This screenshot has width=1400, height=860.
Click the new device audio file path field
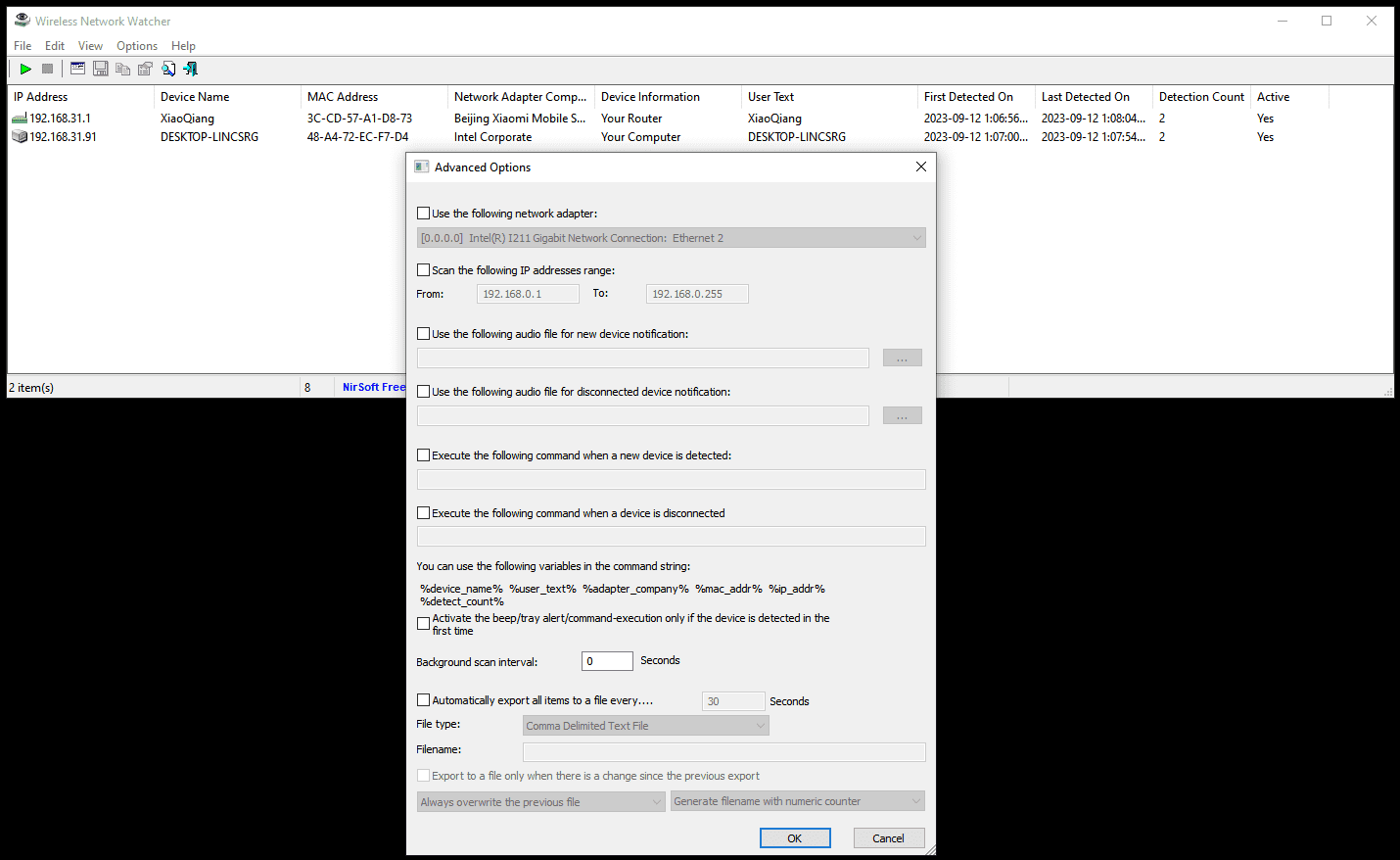pos(643,358)
